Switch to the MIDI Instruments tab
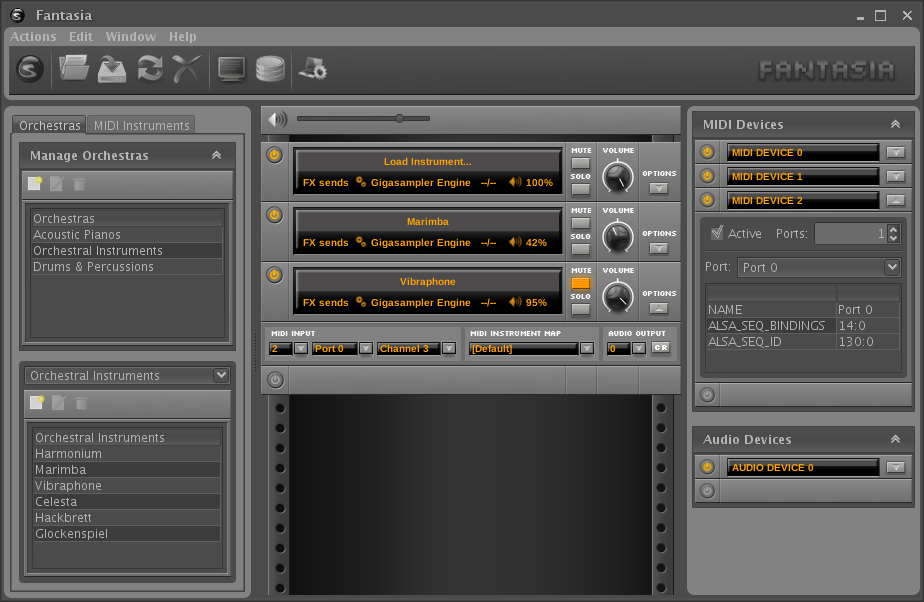The height and width of the screenshot is (602, 924). point(141,125)
